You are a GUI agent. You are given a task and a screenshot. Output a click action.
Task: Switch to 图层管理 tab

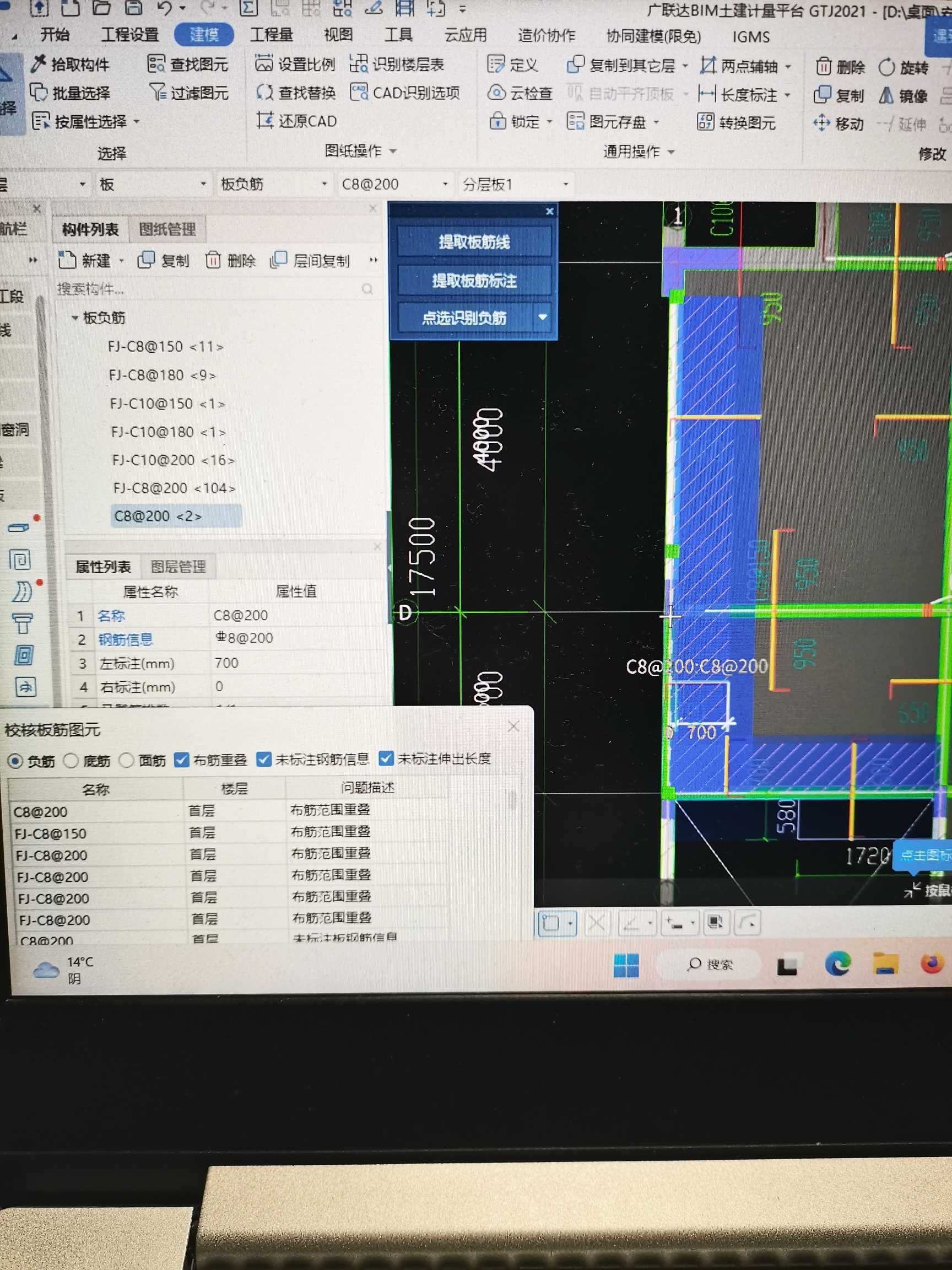(x=178, y=567)
